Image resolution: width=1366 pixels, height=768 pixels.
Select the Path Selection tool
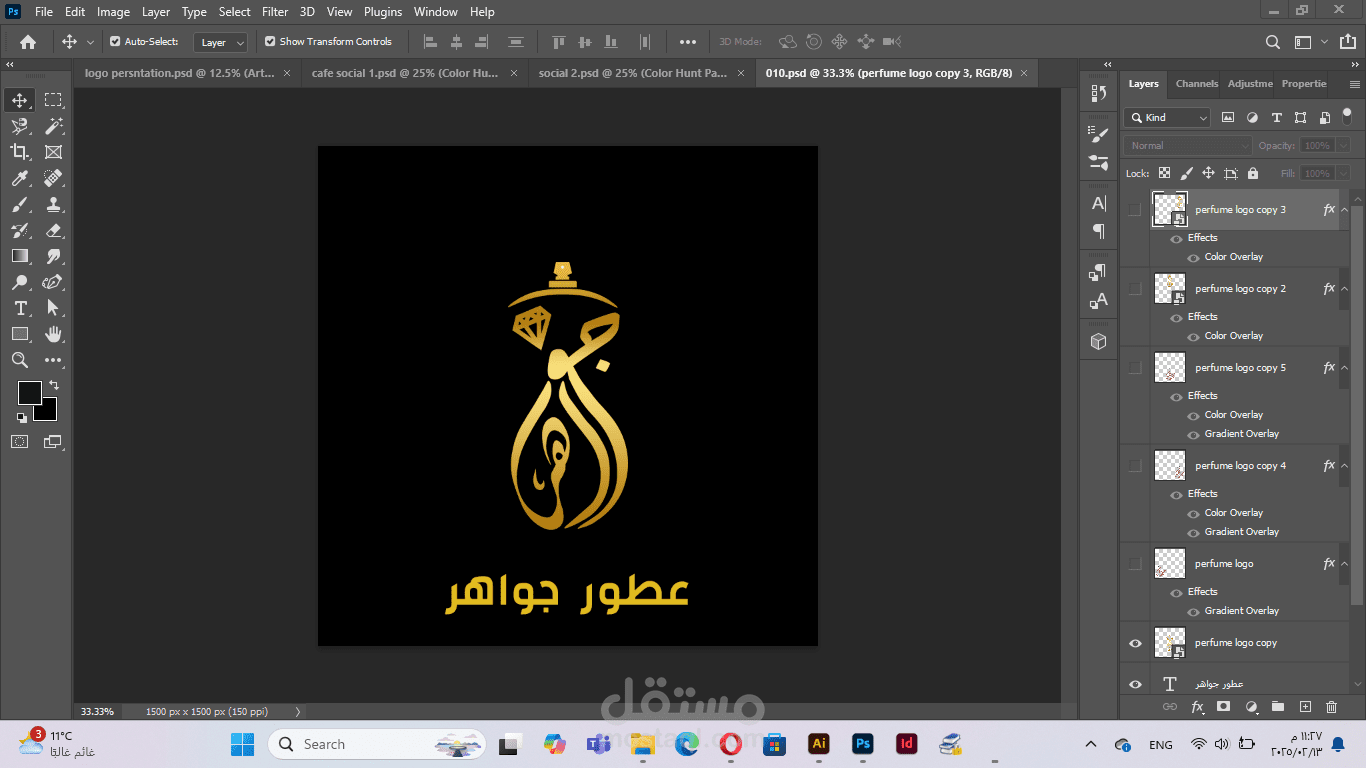tap(53, 308)
